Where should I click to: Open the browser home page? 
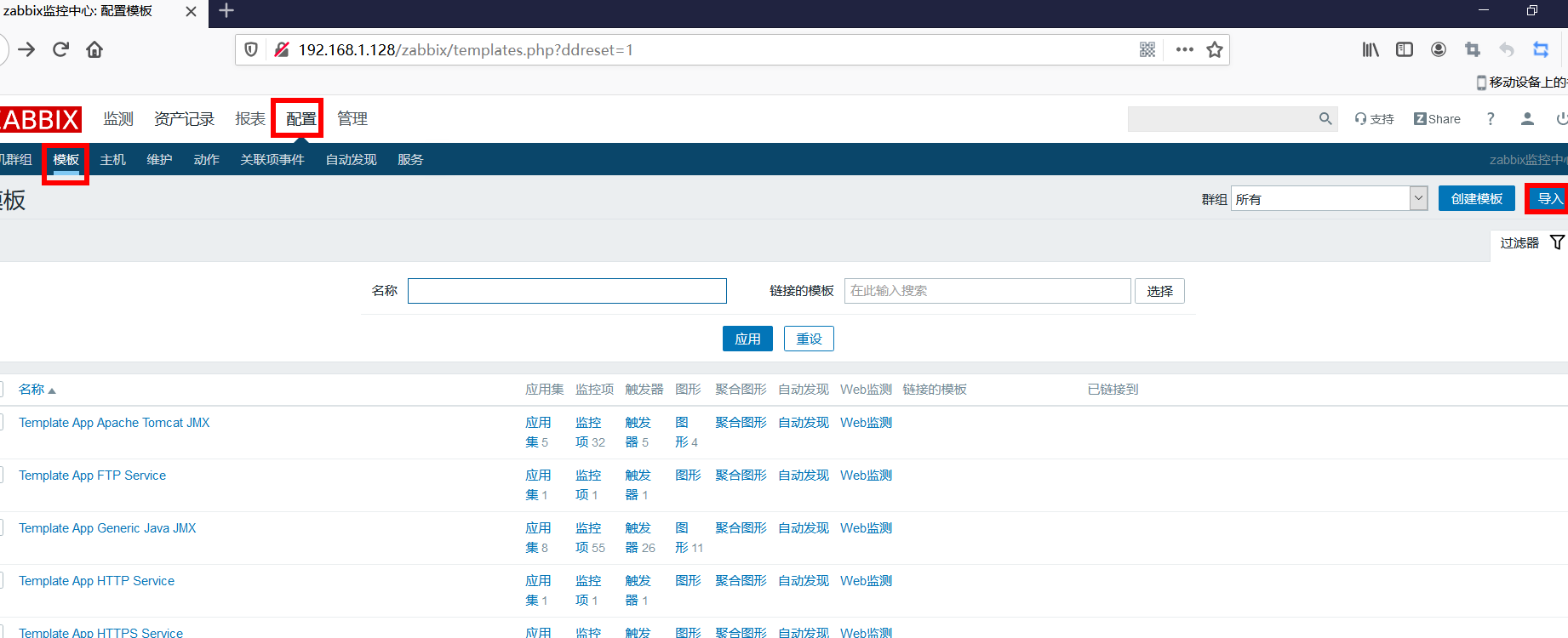tap(94, 49)
